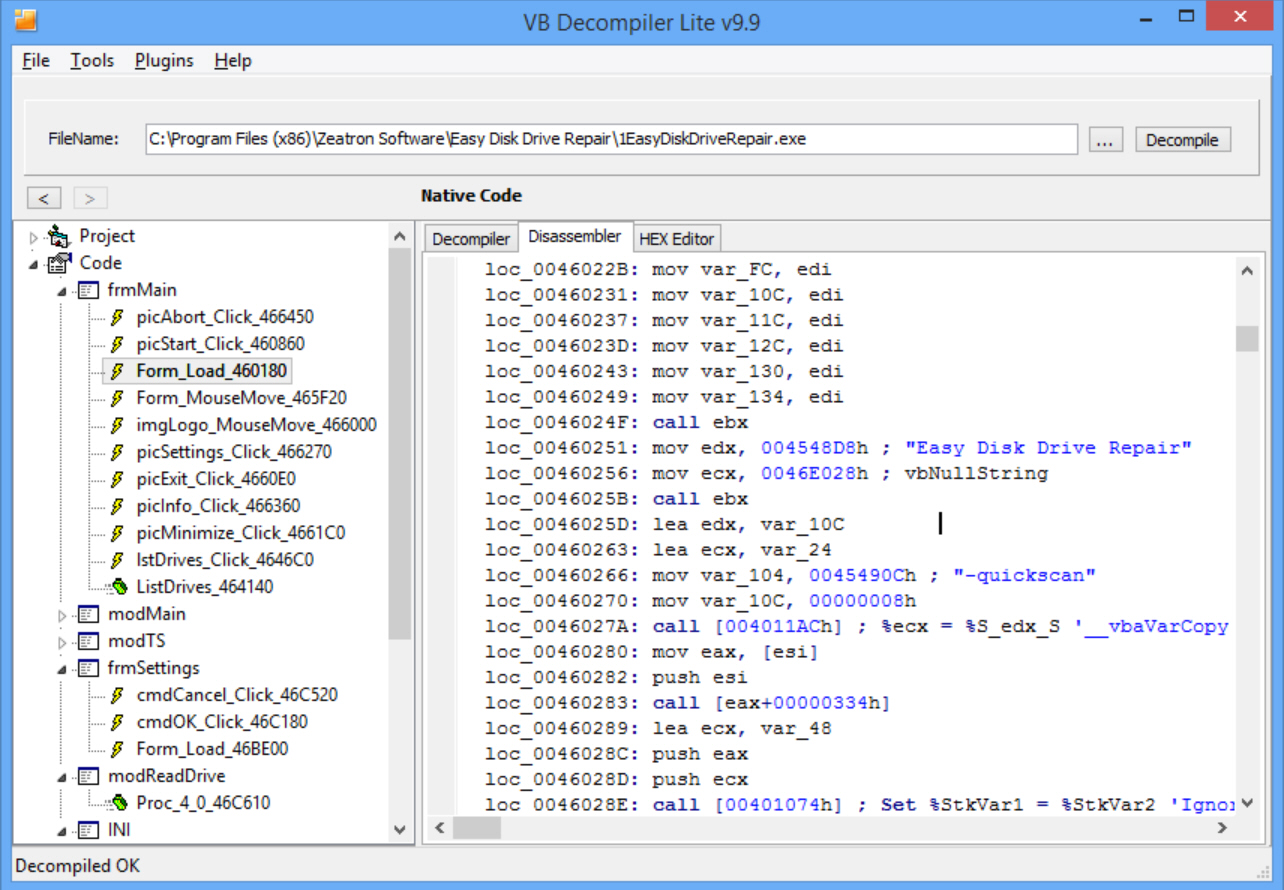Open the Plugins menu
This screenshot has height=890, width=1284.
[x=164, y=61]
